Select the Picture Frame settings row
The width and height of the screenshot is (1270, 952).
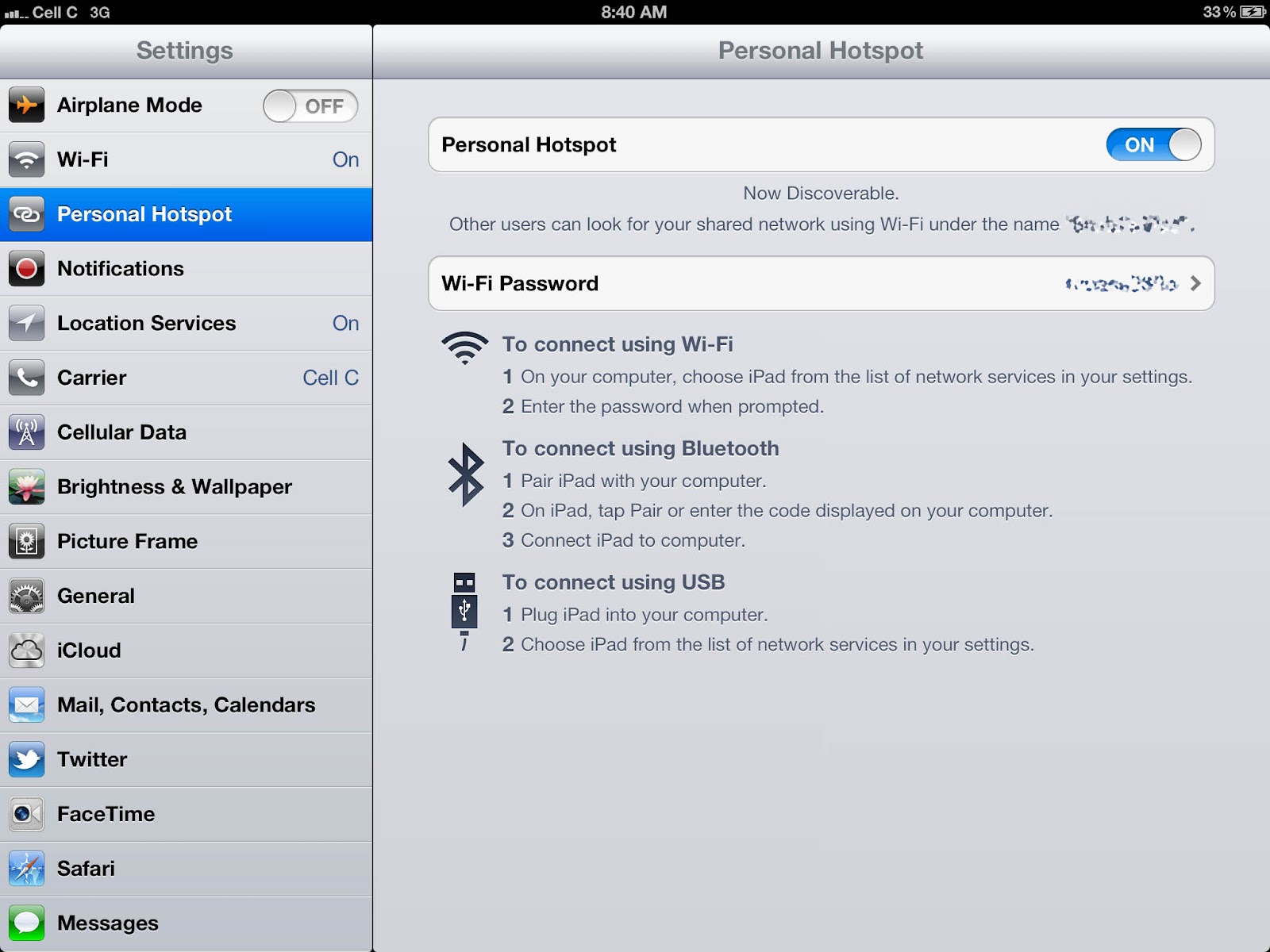(186, 541)
